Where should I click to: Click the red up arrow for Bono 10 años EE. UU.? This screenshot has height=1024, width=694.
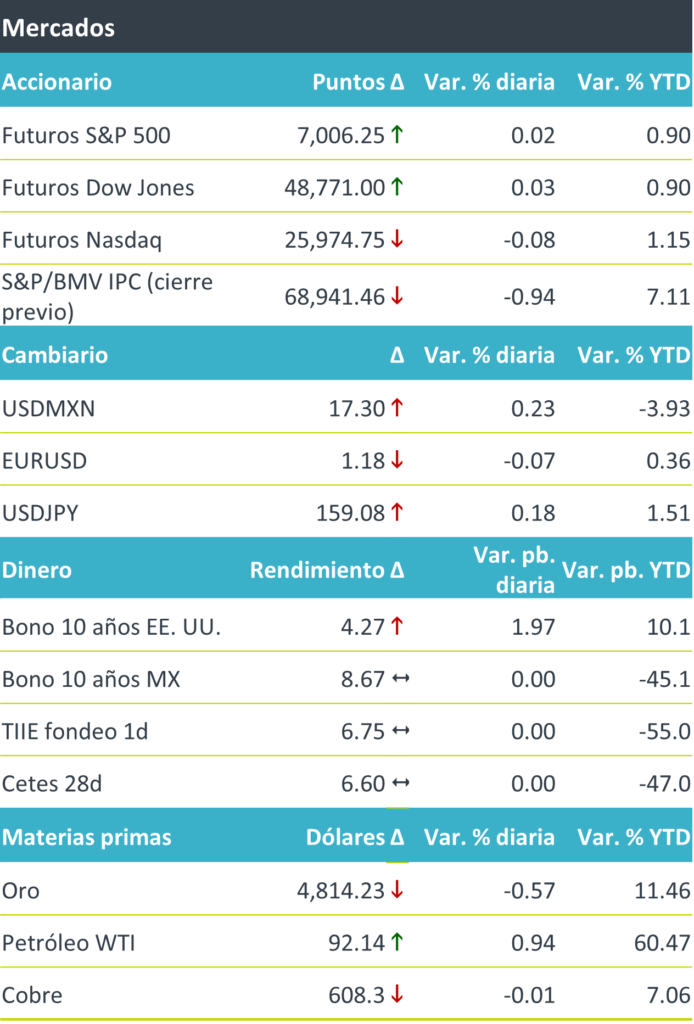397,627
